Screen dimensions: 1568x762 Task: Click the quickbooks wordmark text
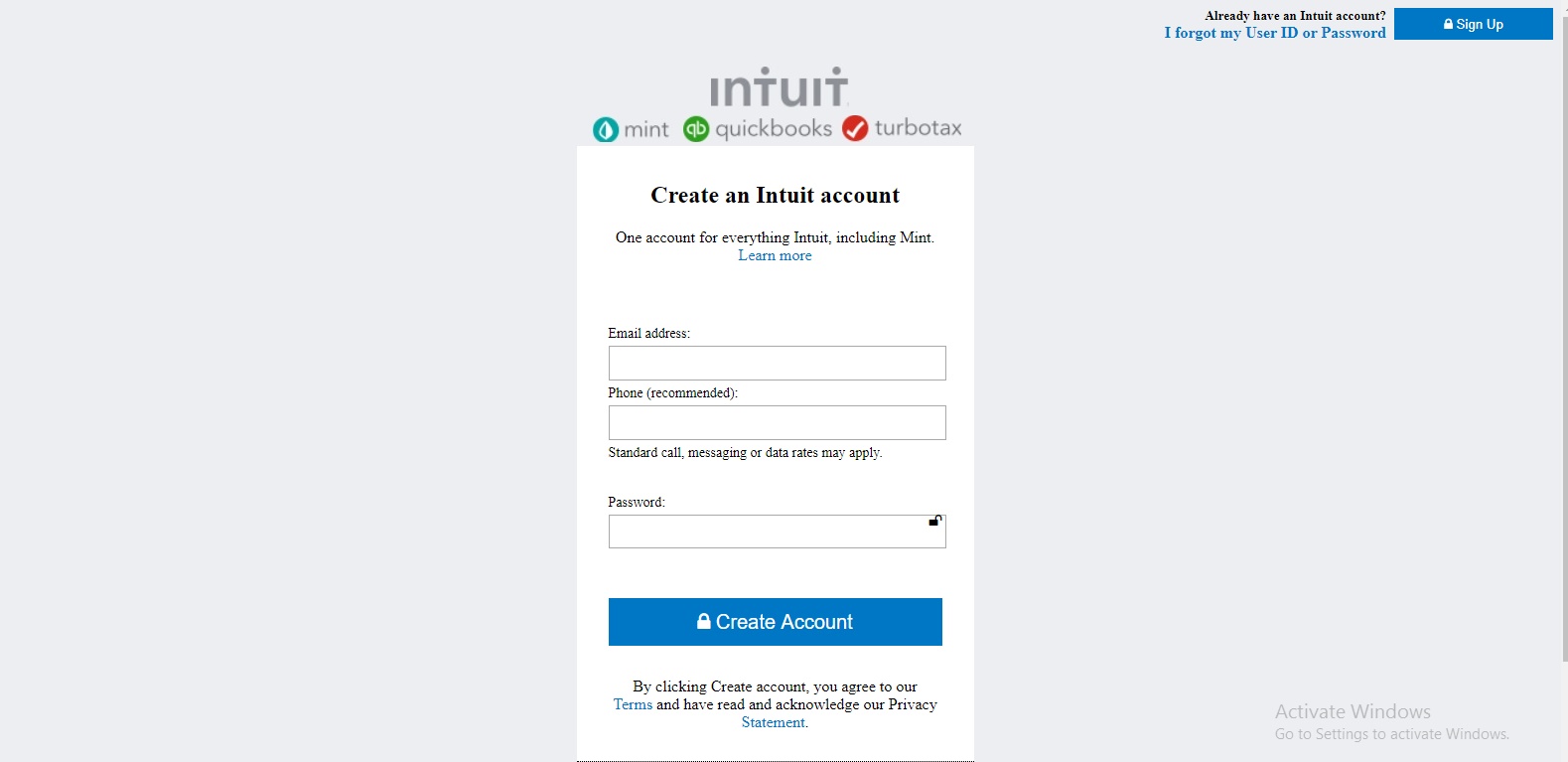point(774,128)
